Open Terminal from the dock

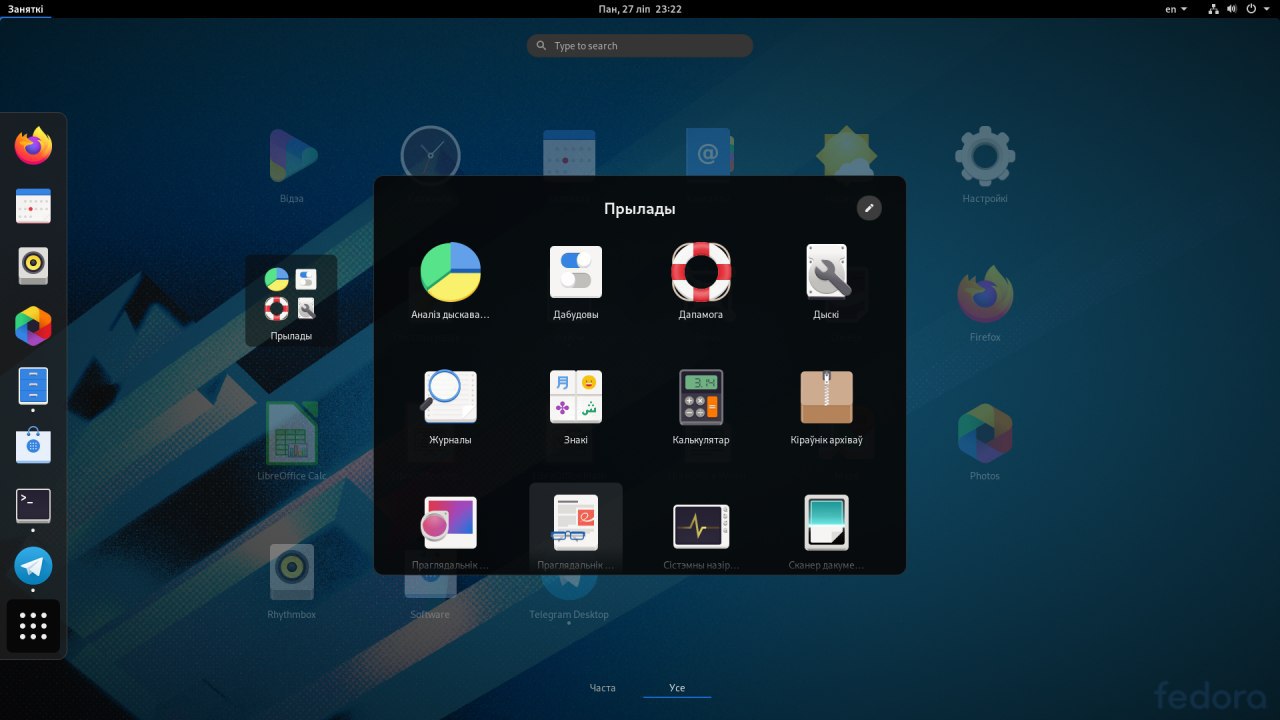point(33,506)
